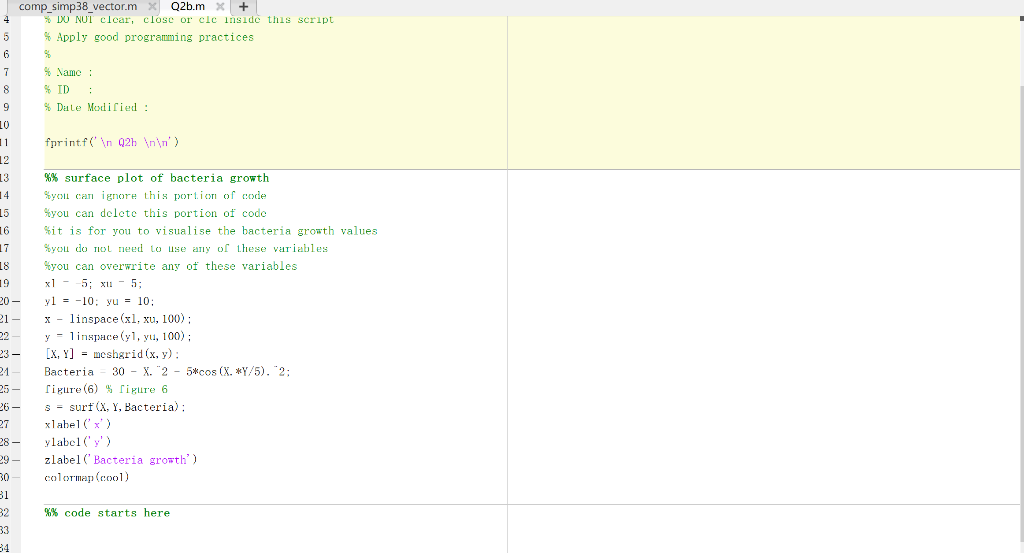Viewport: 1024px width, 553px height.
Task: Open a new editor tab with plus button
Action: (x=244, y=7)
